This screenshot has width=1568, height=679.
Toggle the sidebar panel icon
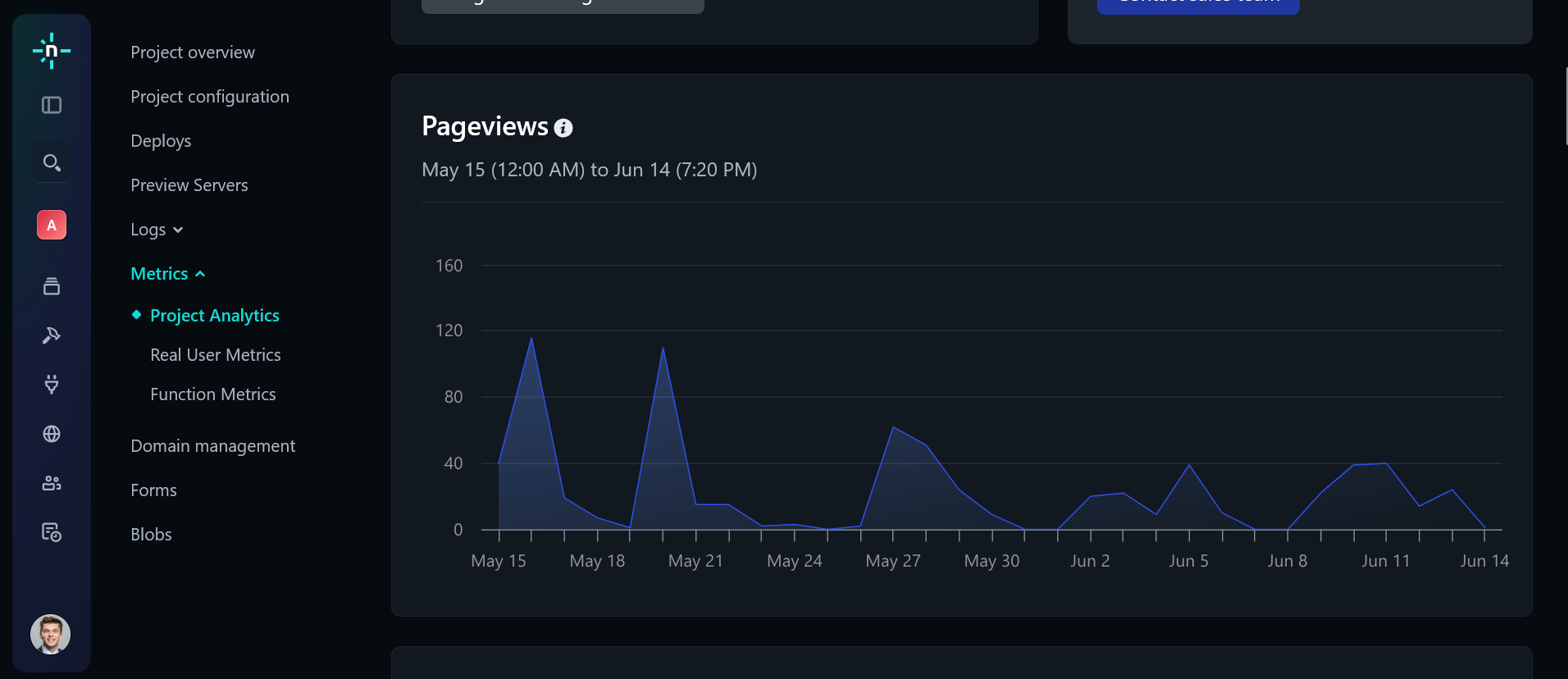tap(51, 105)
